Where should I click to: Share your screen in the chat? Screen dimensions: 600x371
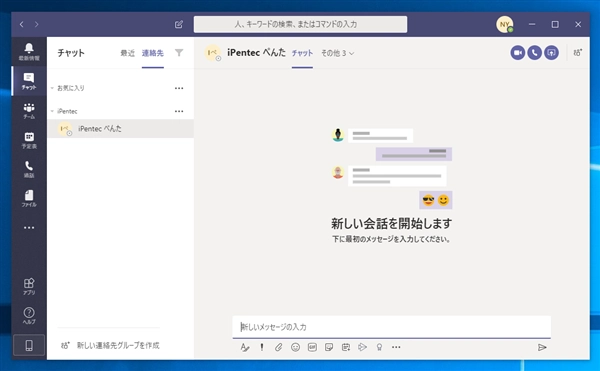[551, 53]
